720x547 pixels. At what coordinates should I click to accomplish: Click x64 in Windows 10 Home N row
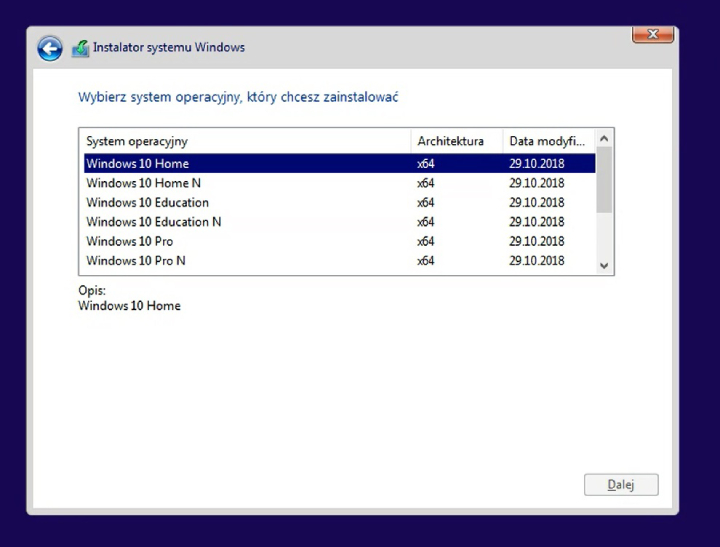click(x=426, y=183)
